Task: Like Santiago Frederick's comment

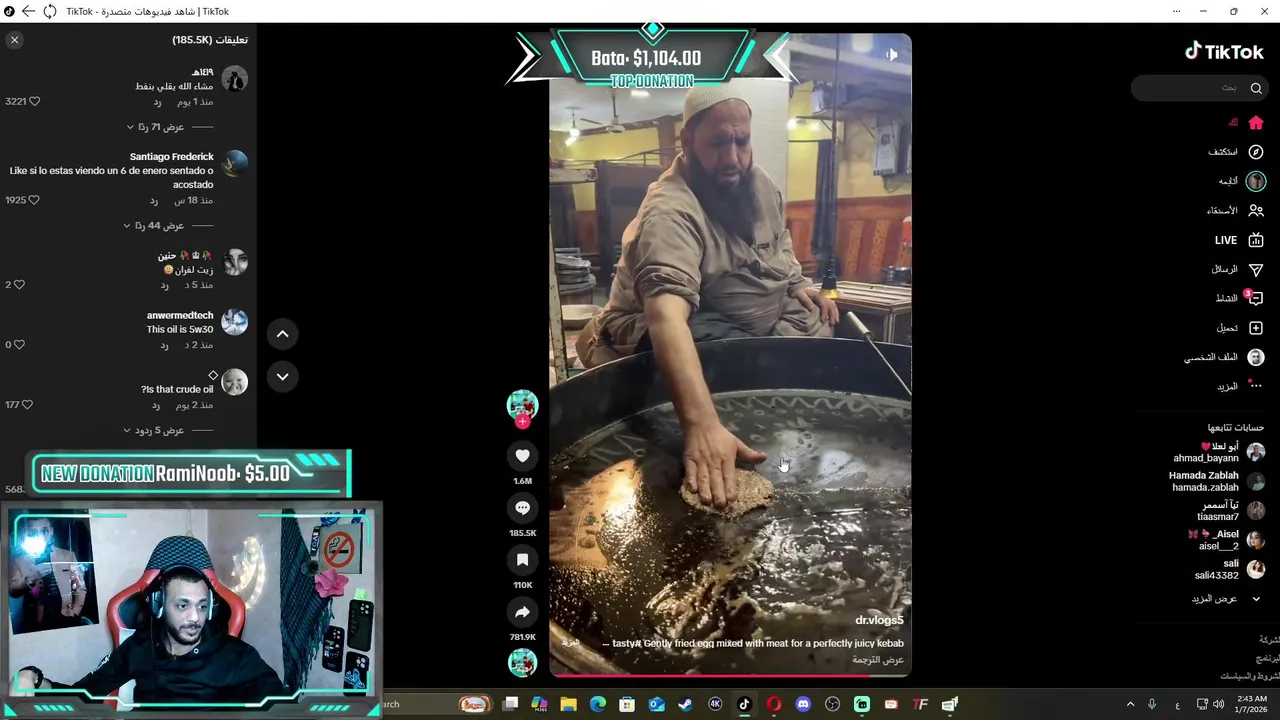Action: click(34, 200)
